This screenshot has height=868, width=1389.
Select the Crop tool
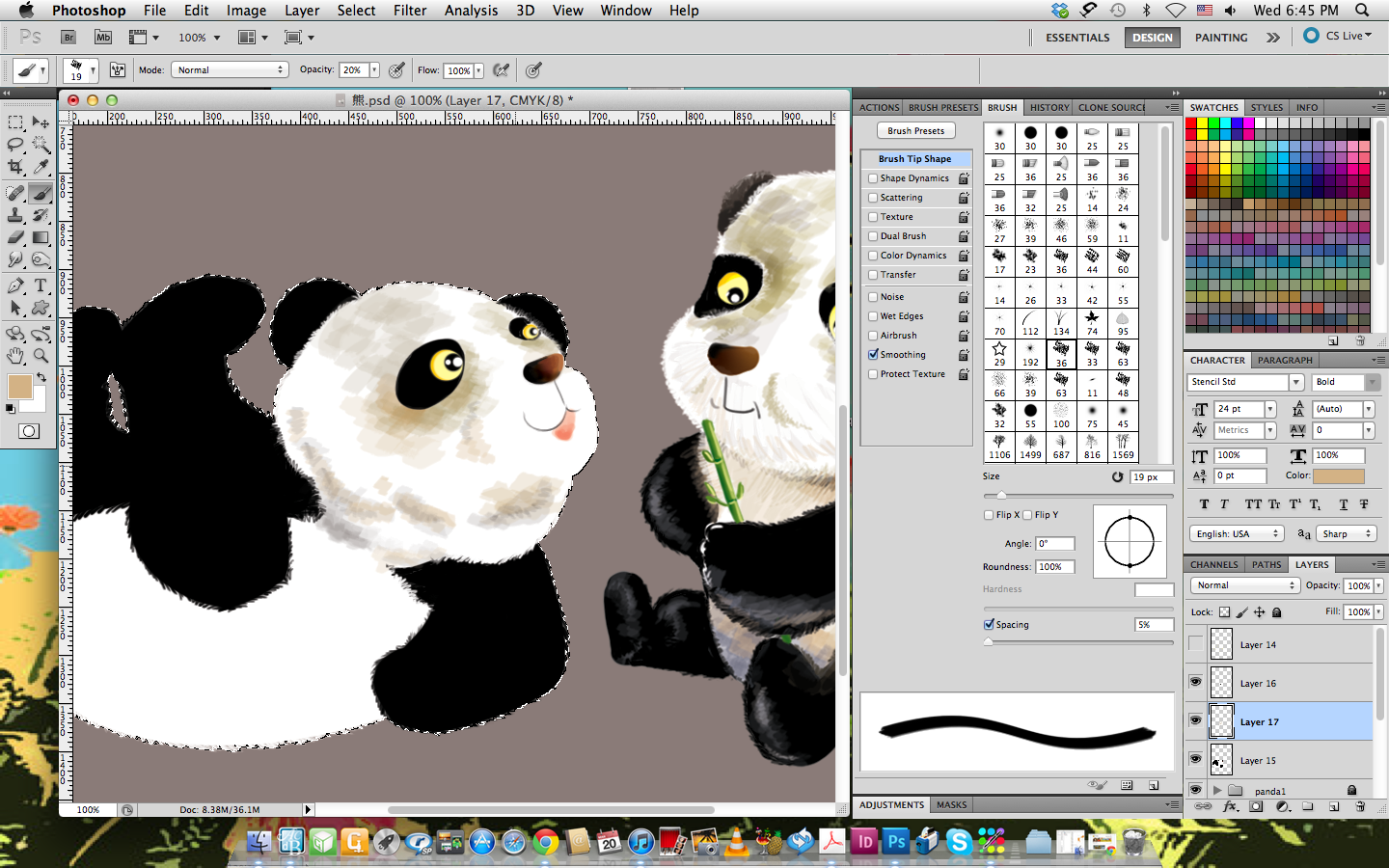point(15,168)
